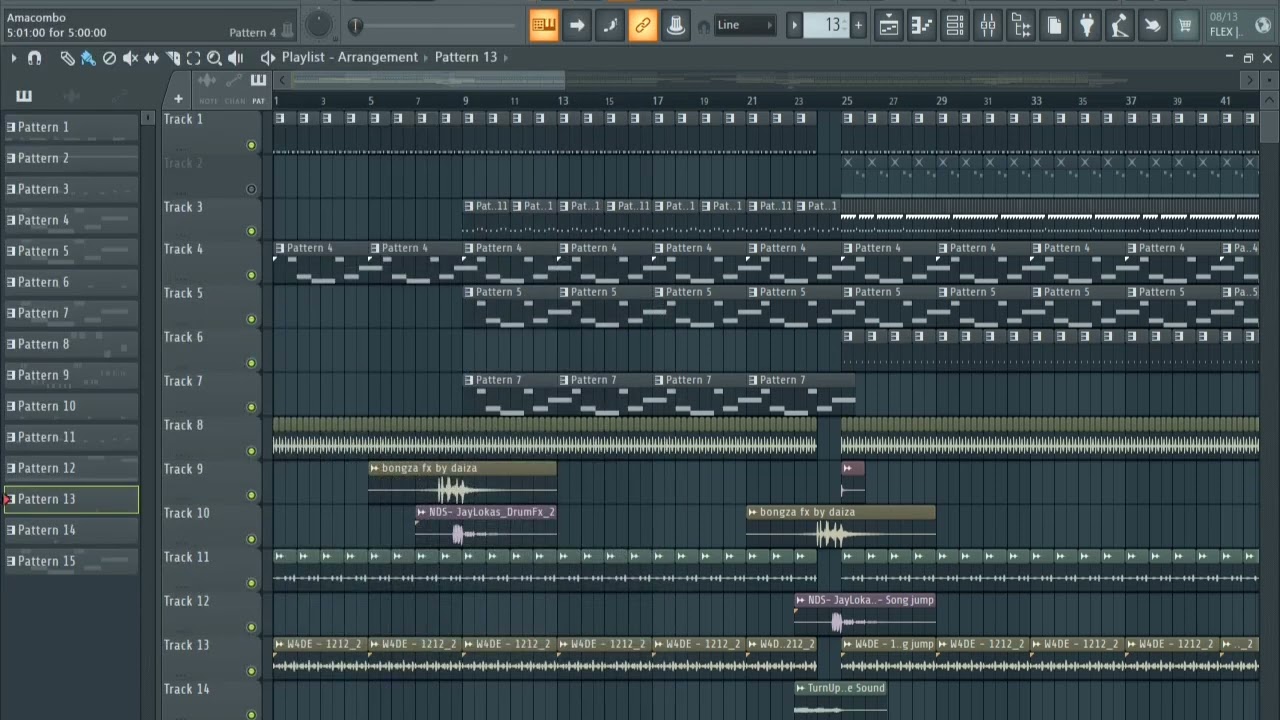Add new pattern with plus button
Screen dimensions: 1280x720
(x=858, y=25)
